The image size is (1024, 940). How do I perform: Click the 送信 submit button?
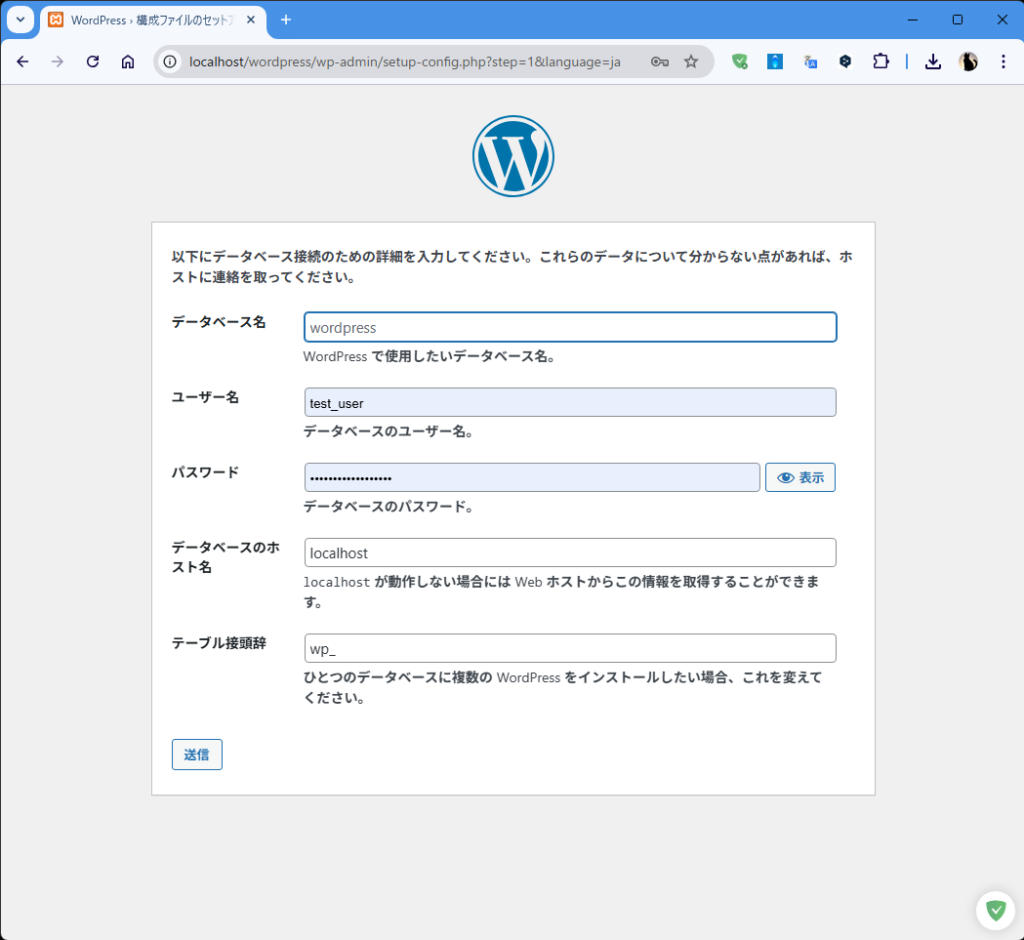pyautogui.click(x=197, y=755)
